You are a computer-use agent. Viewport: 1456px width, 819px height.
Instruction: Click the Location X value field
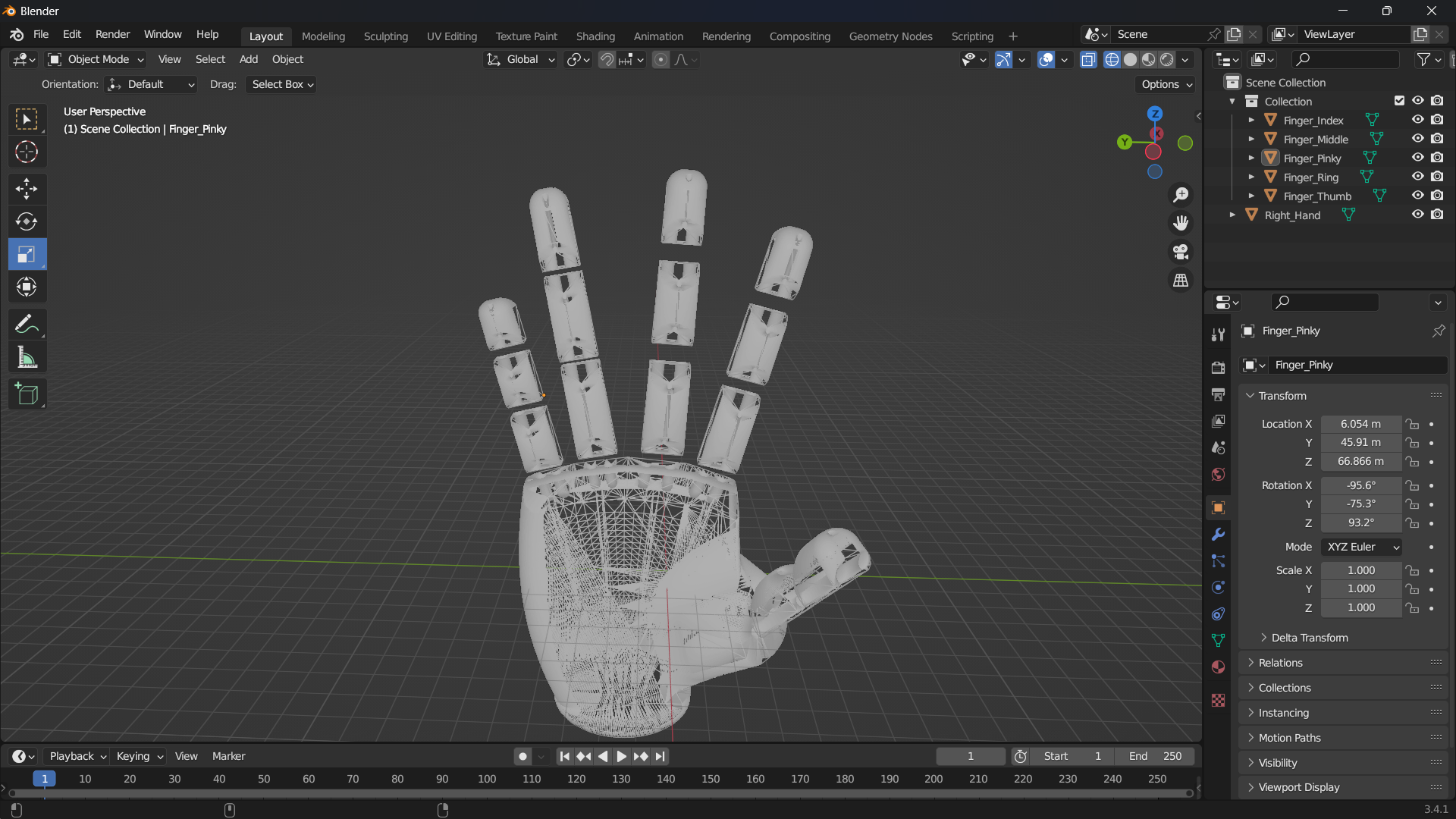(1360, 424)
